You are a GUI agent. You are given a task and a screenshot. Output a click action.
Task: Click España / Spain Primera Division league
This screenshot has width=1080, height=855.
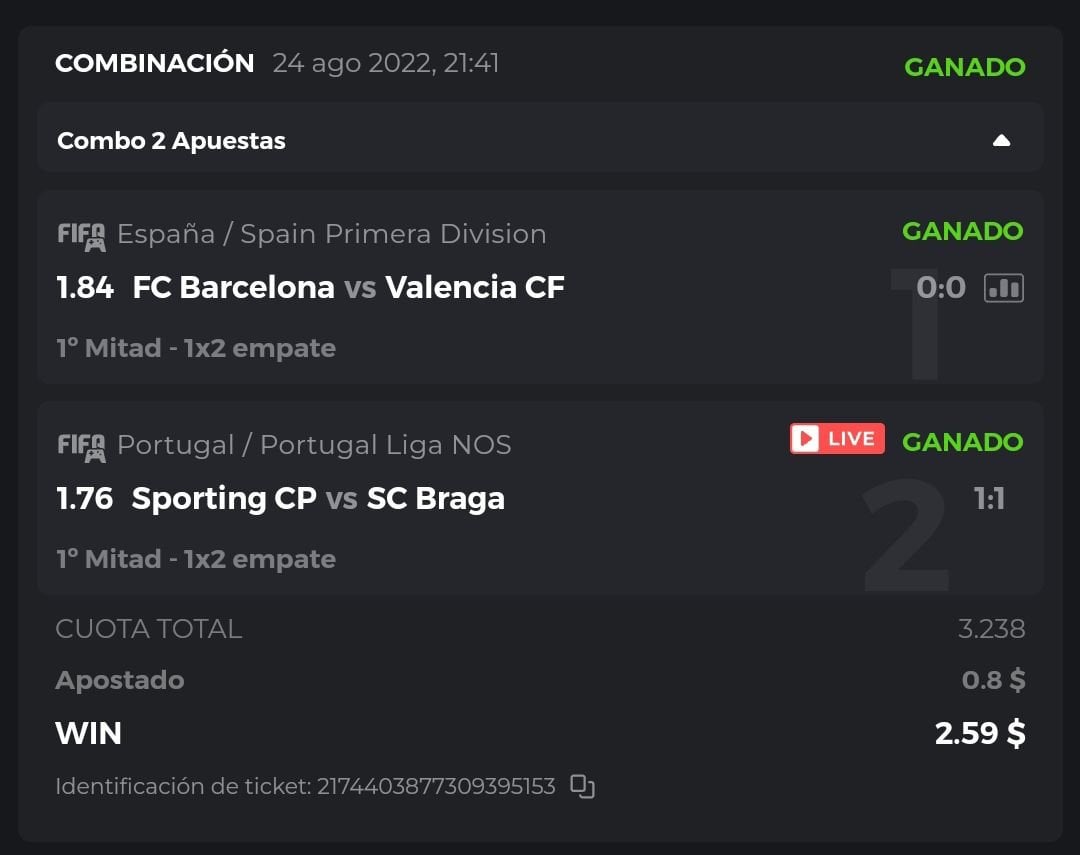coord(331,234)
